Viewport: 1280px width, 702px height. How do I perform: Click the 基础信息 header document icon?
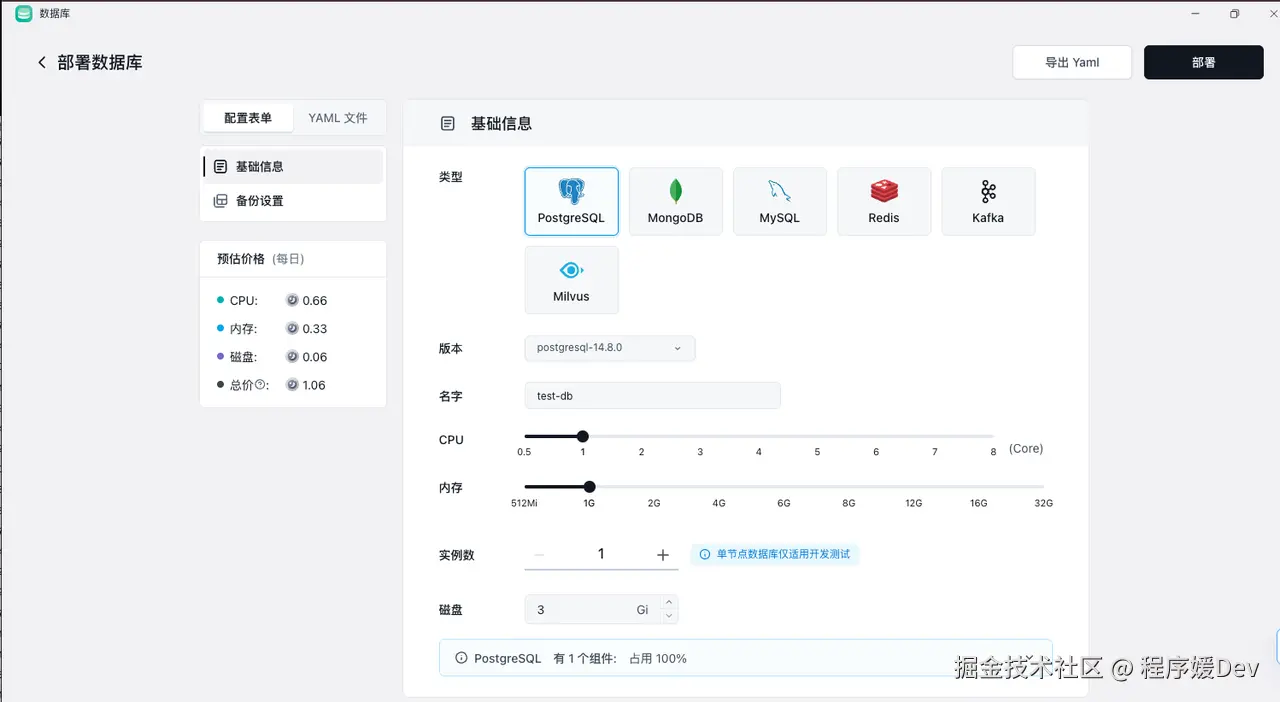point(447,124)
